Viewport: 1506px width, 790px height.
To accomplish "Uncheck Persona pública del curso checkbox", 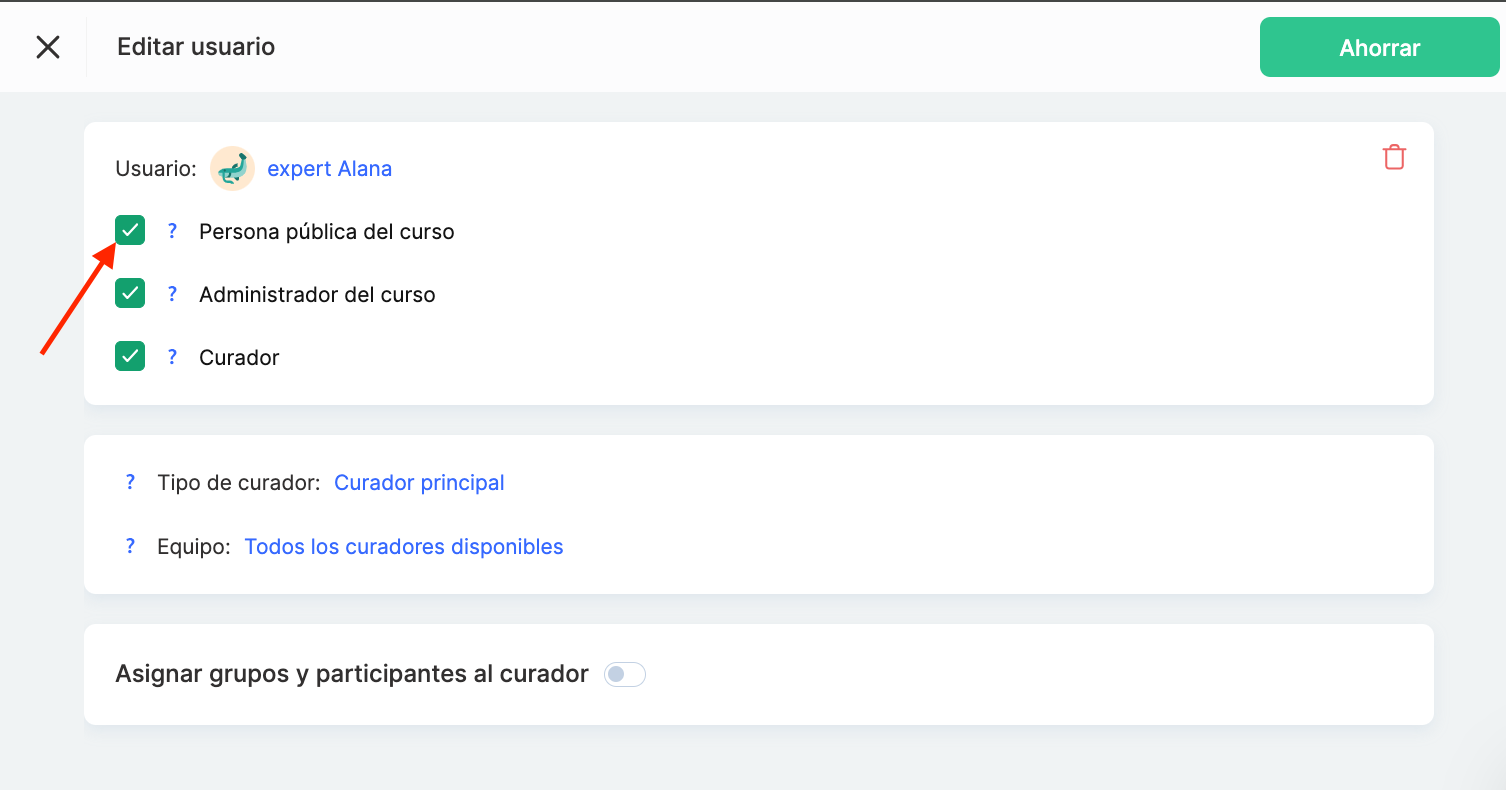I will point(130,230).
